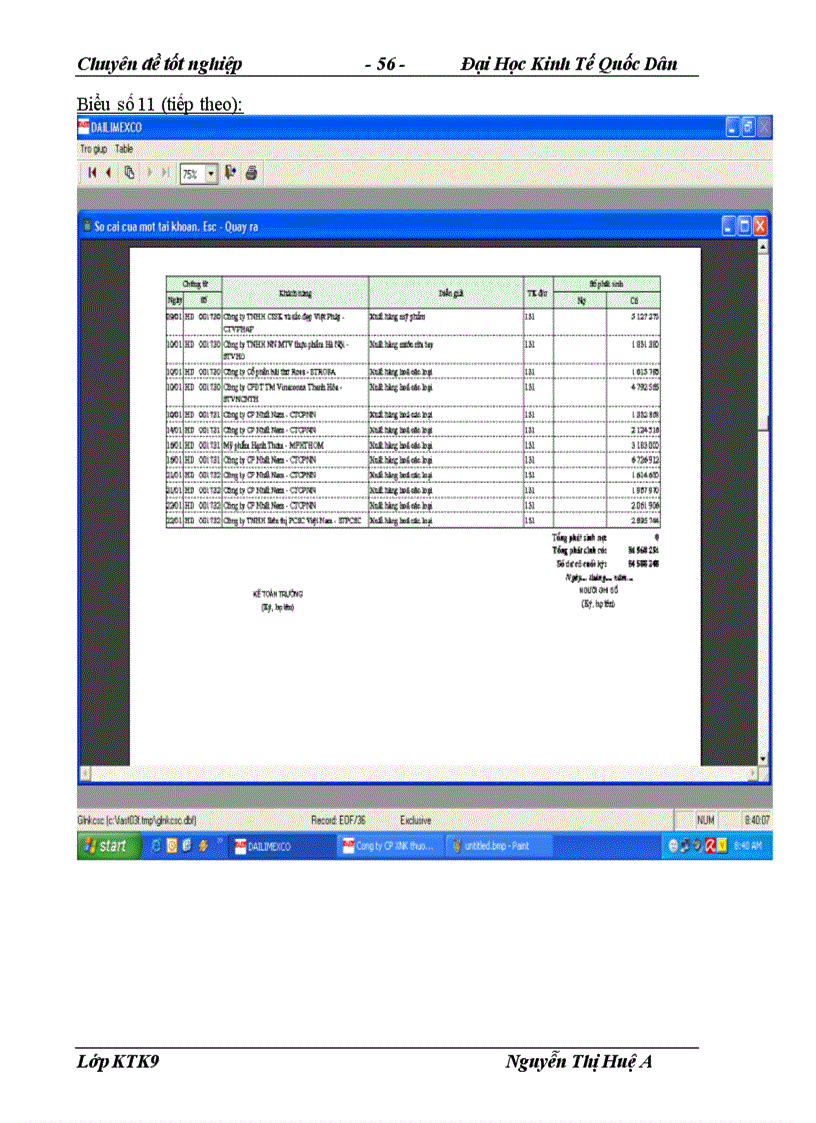
Task: Open the 75% zoom dropdown
Action: (211, 173)
